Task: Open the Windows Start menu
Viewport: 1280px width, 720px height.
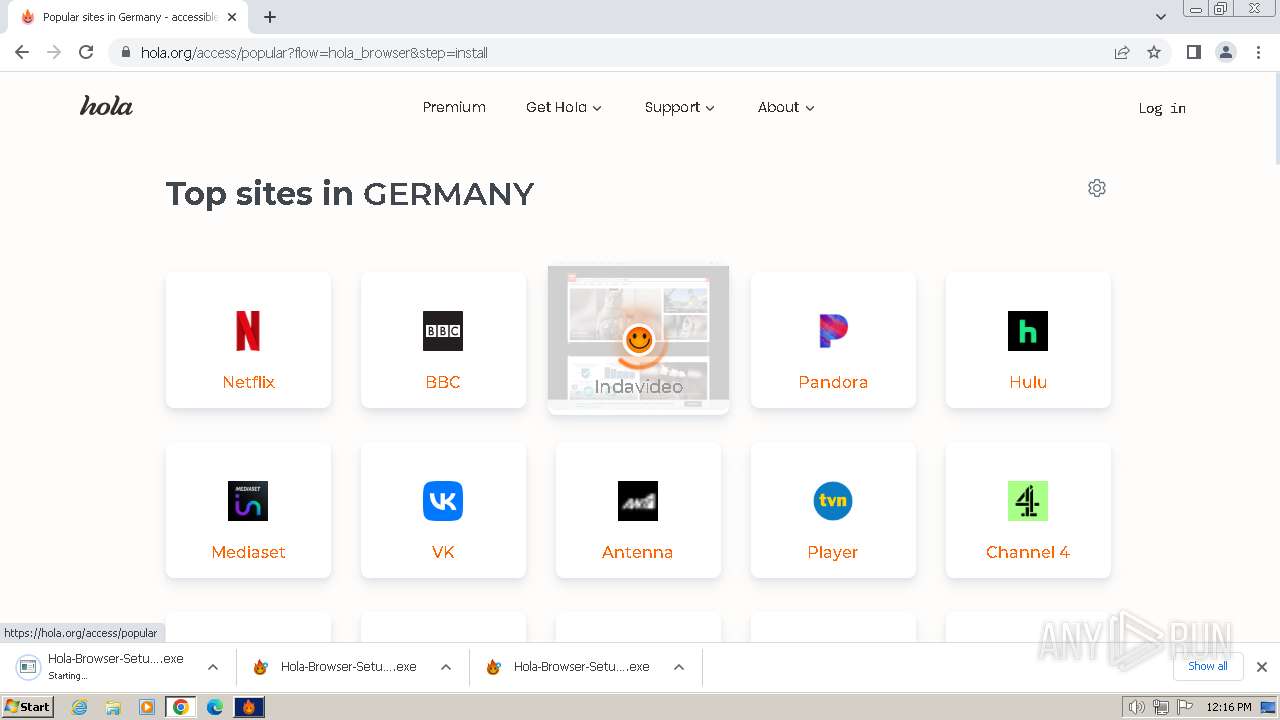Action: click(x=27, y=706)
